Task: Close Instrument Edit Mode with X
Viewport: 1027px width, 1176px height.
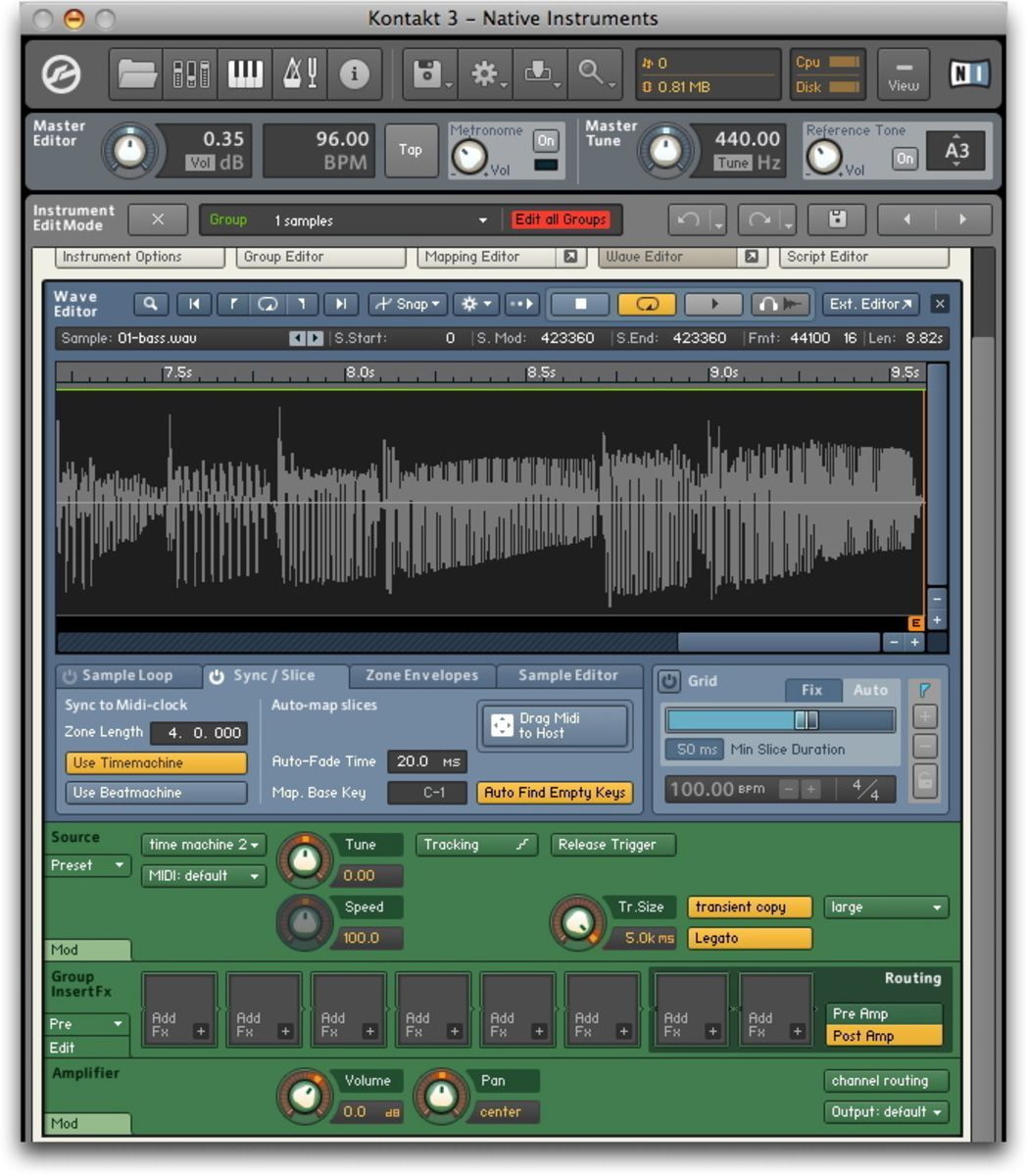Action: coord(158,220)
